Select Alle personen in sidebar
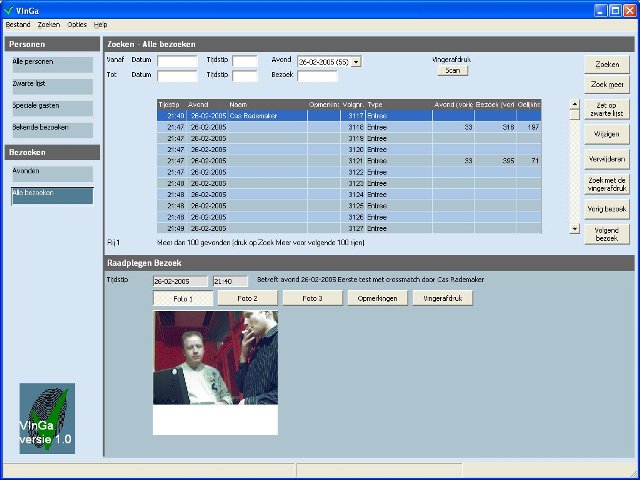This screenshot has height=480, width=640. coord(52,65)
